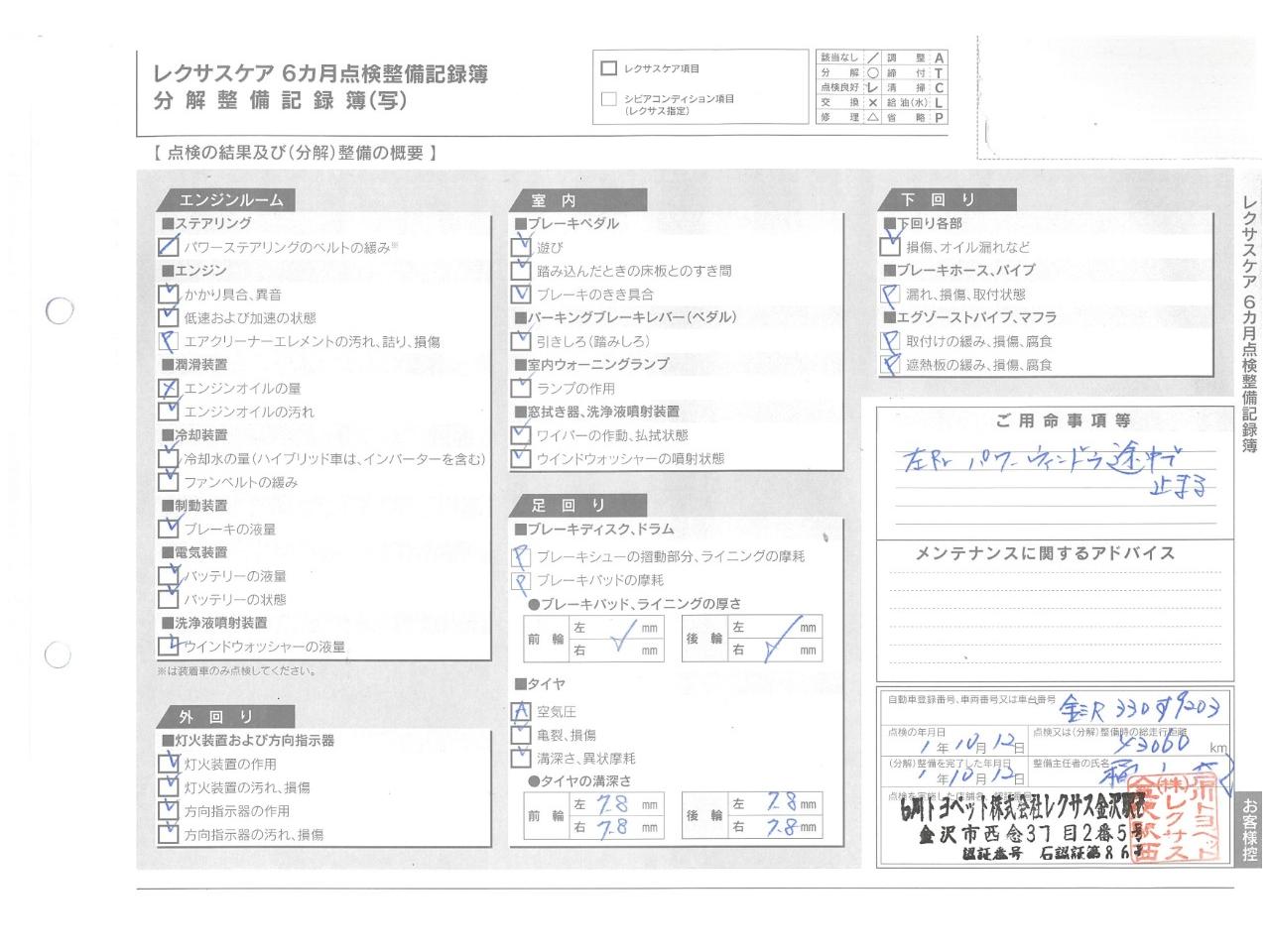The width and height of the screenshot is (1270, 952).
Task: Click front-left tire groove depth value
Action: 616,803
